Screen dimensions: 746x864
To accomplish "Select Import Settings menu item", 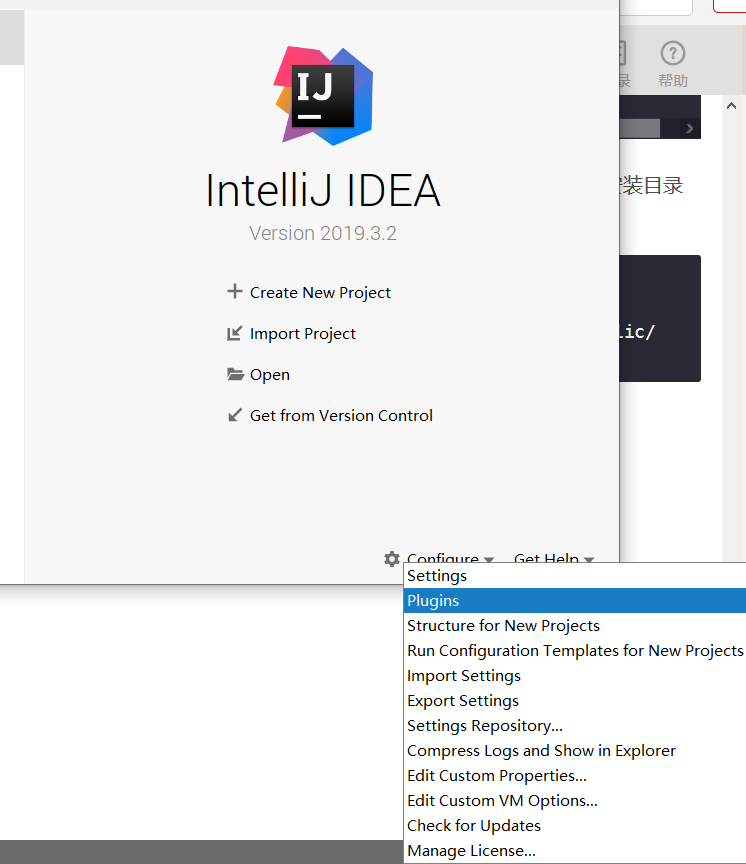I will [x=575, y=676].
